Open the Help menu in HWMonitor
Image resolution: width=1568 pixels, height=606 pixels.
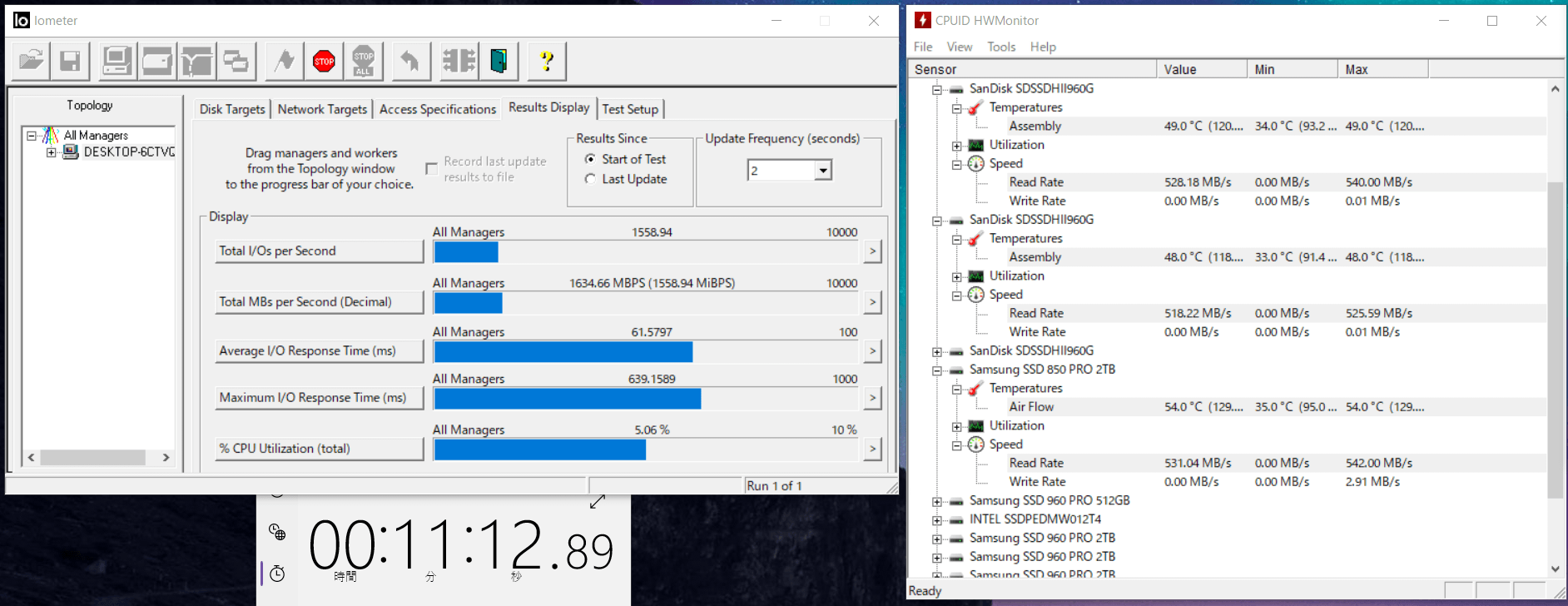pyautogui.click(x=1043, y=47)
